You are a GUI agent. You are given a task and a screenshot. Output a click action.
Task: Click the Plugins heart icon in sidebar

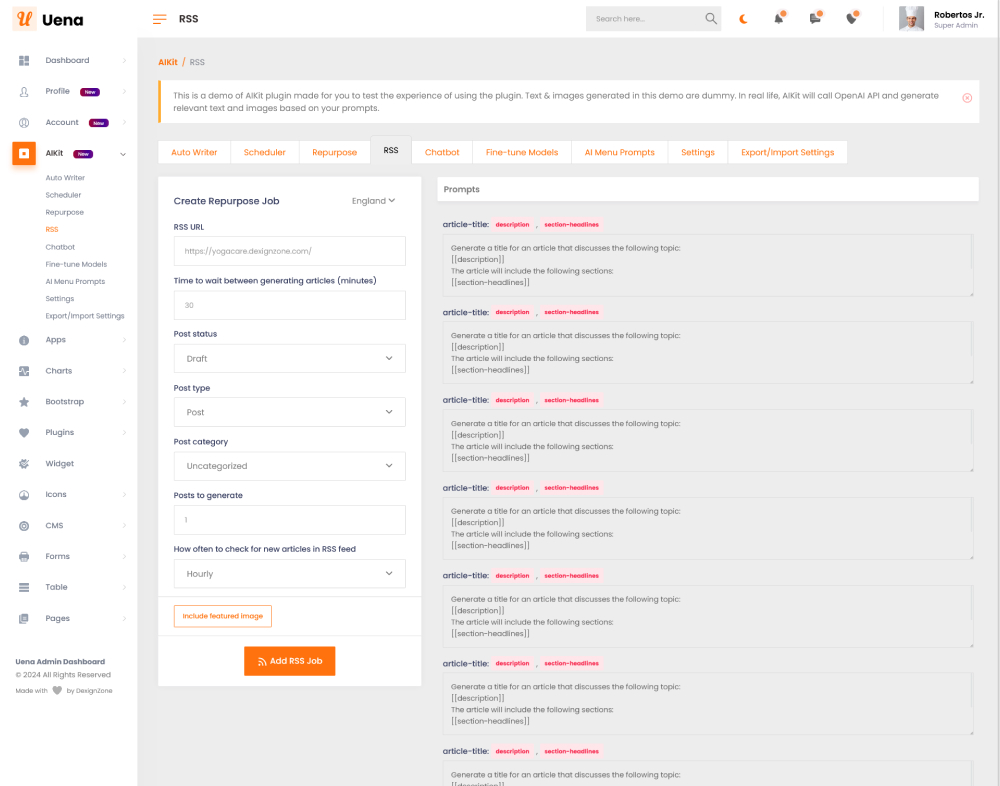tap(24, 433)
